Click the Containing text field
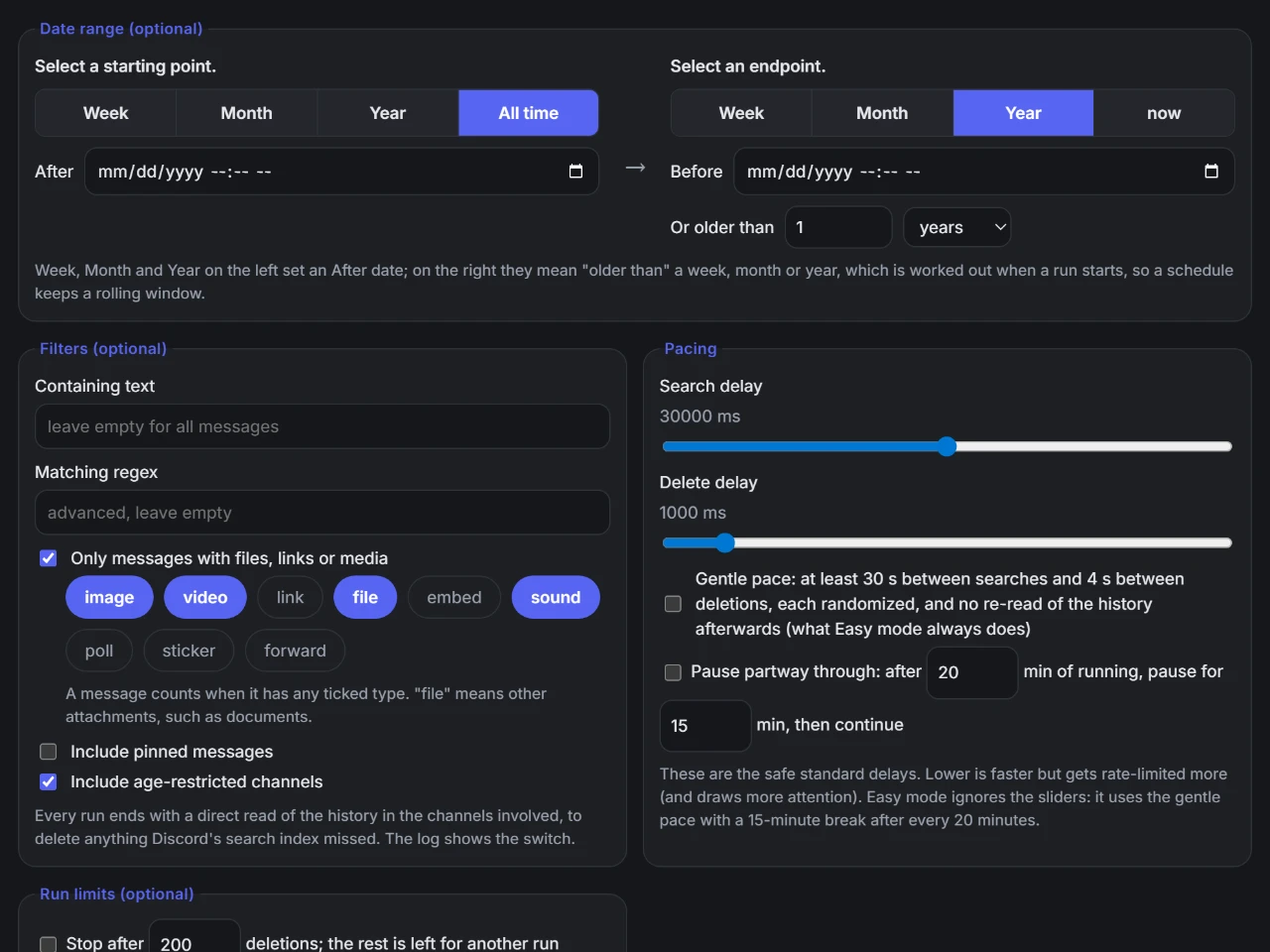 [x=322, y=426]
